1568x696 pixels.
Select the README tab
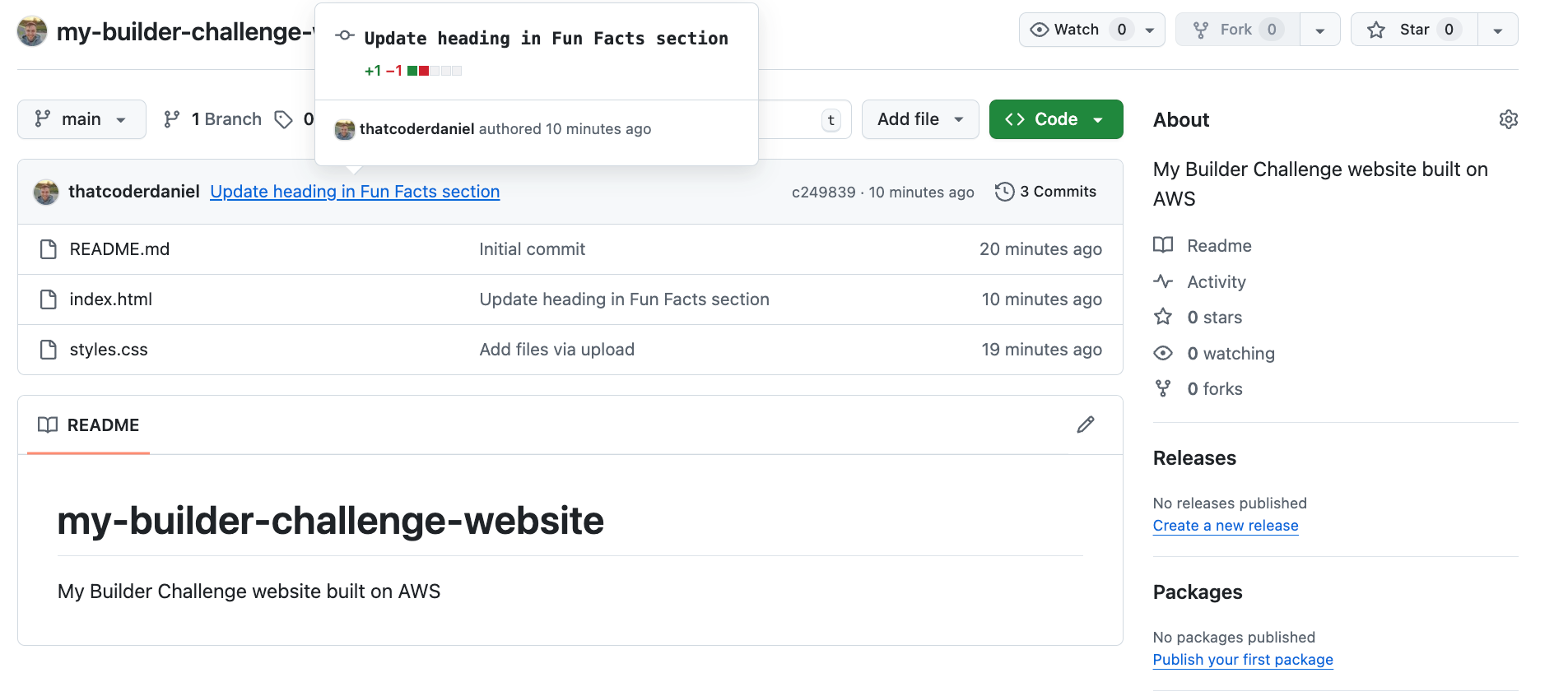click(x=89, y=425)
